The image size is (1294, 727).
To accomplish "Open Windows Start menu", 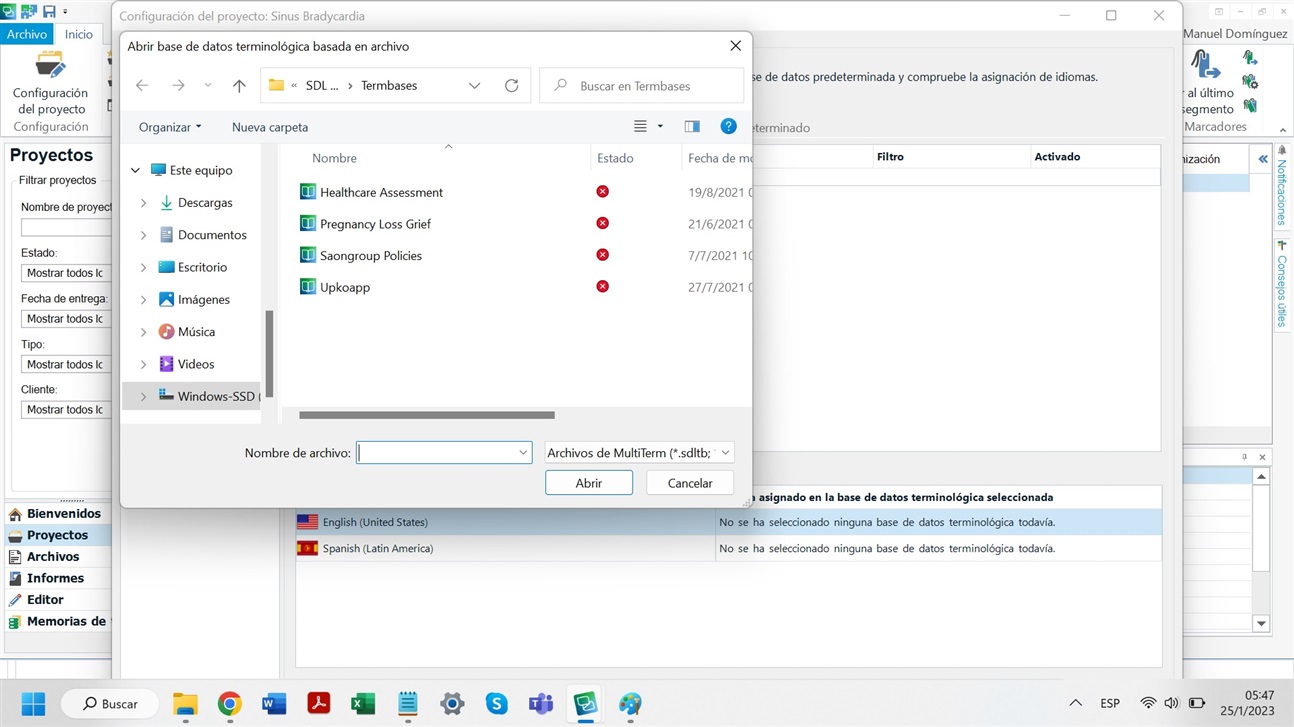I will click(x=33, y=704).
